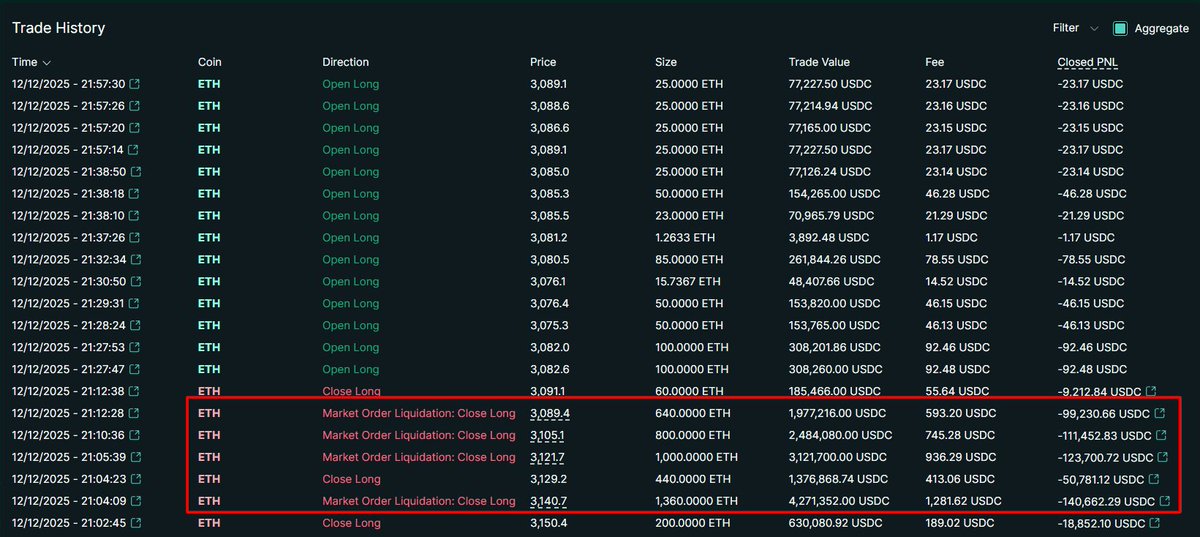Open explorer link icon for 21:38:18 trade

(135, 194)
